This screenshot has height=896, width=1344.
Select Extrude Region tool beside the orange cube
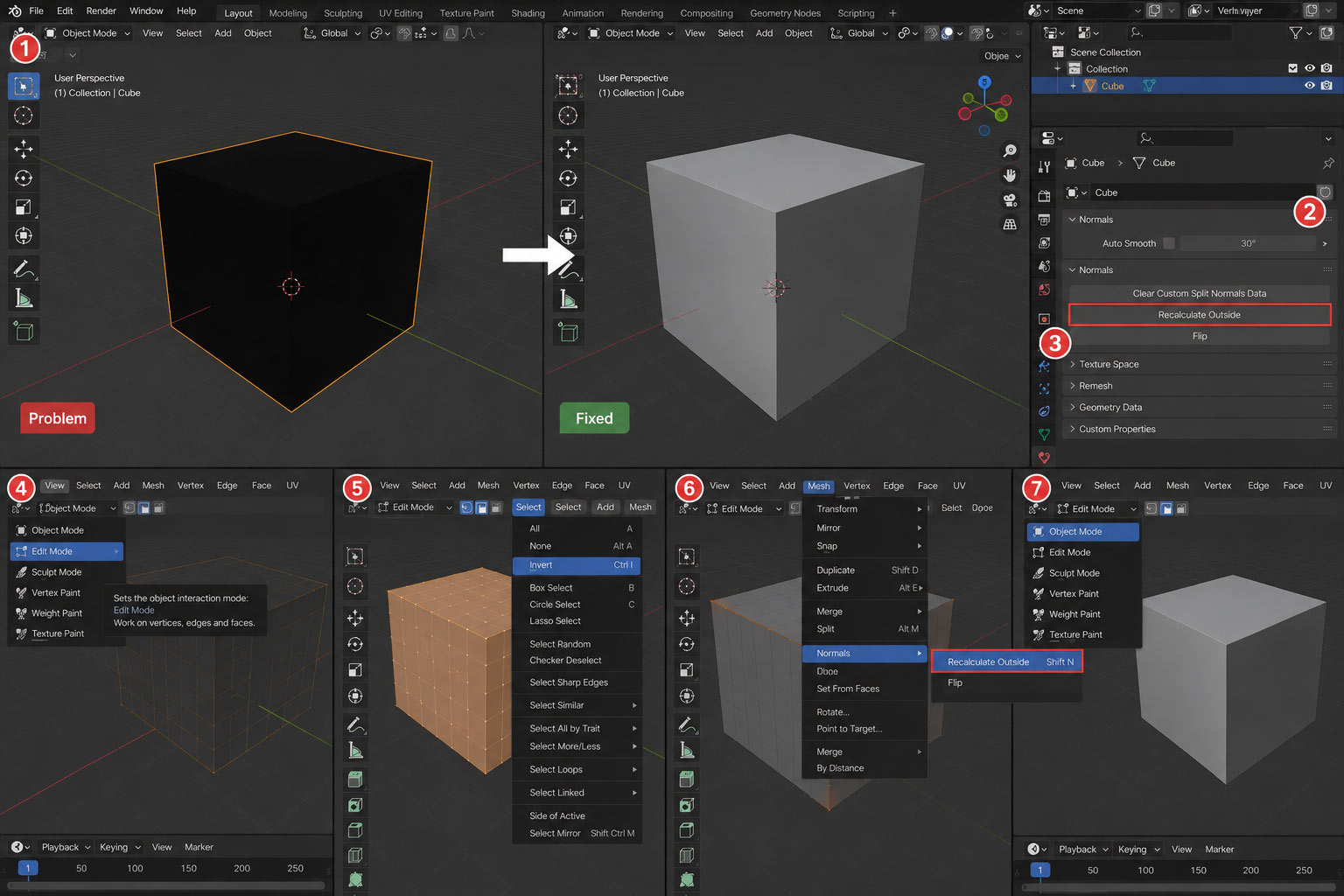355,779
